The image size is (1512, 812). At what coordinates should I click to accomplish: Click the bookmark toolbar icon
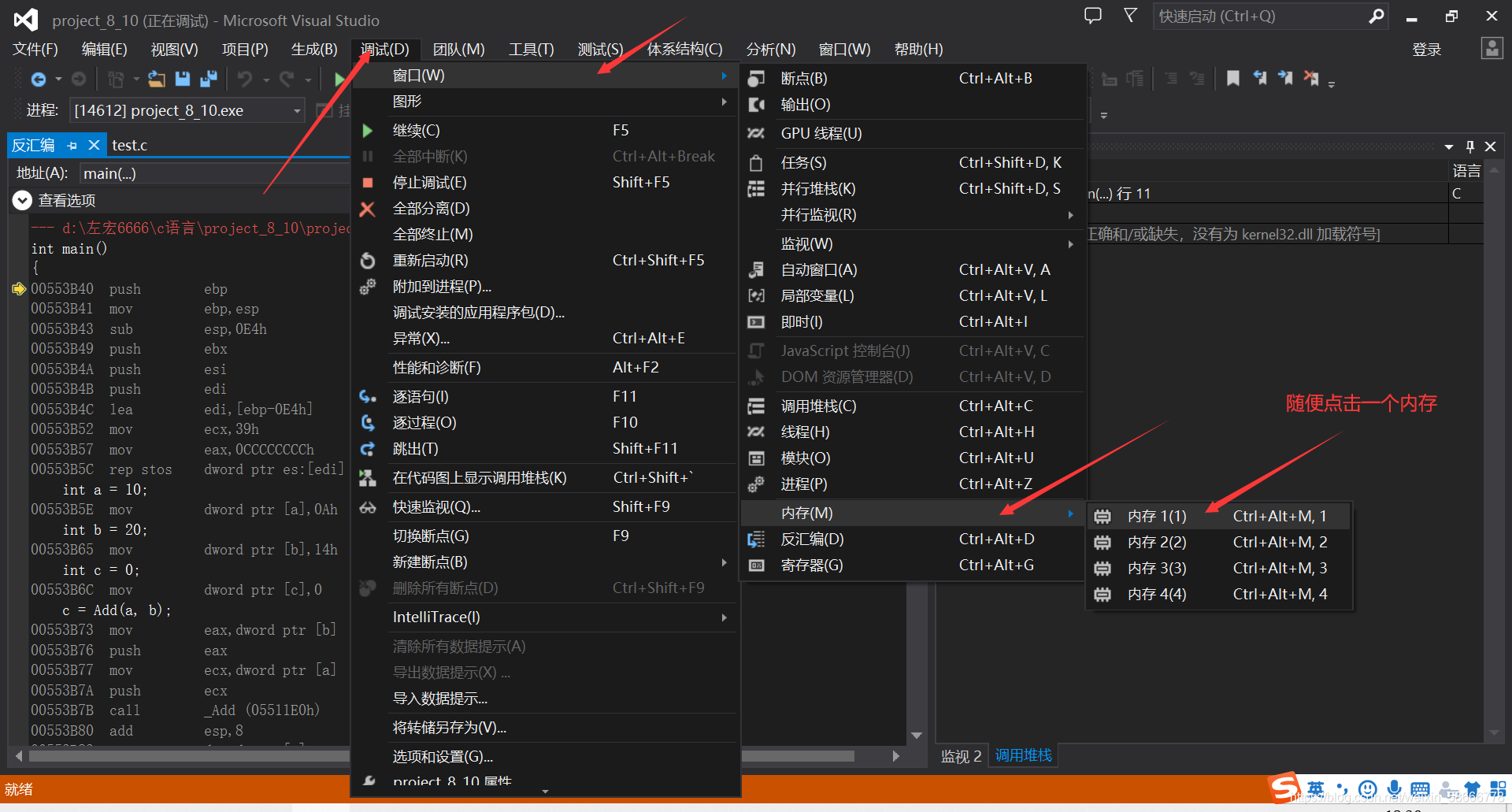[x=1233, y=78]
